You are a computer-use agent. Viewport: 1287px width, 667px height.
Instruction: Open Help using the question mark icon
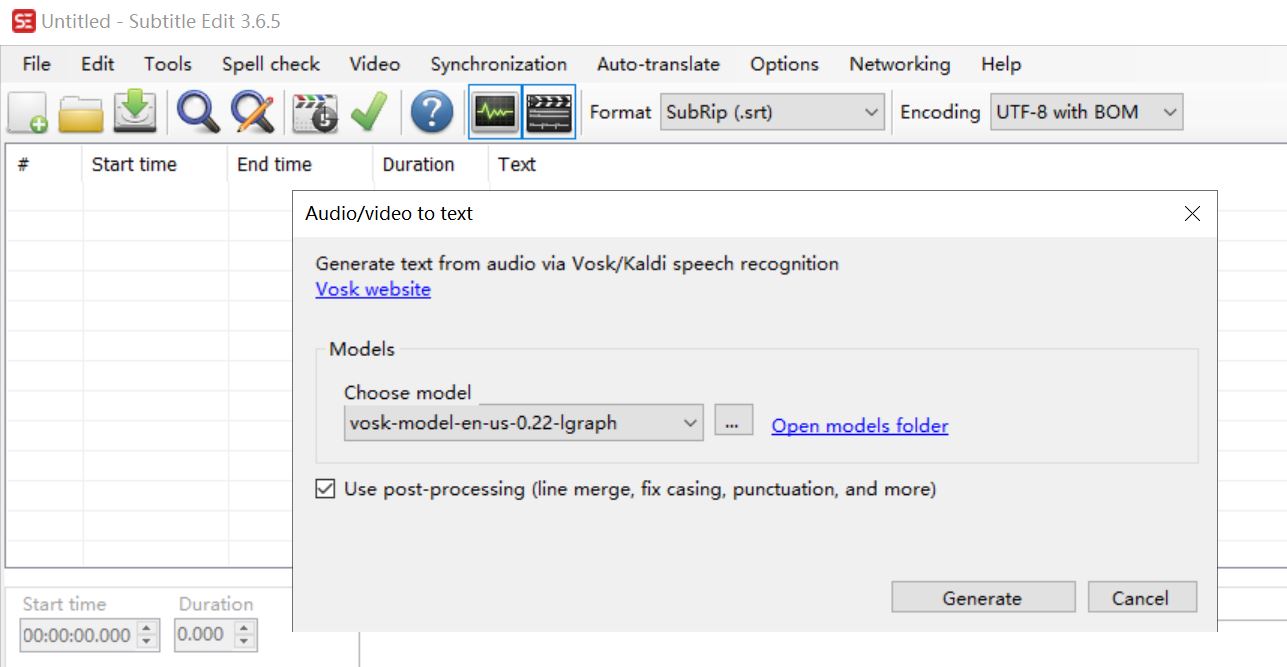(x=430, y=111)
